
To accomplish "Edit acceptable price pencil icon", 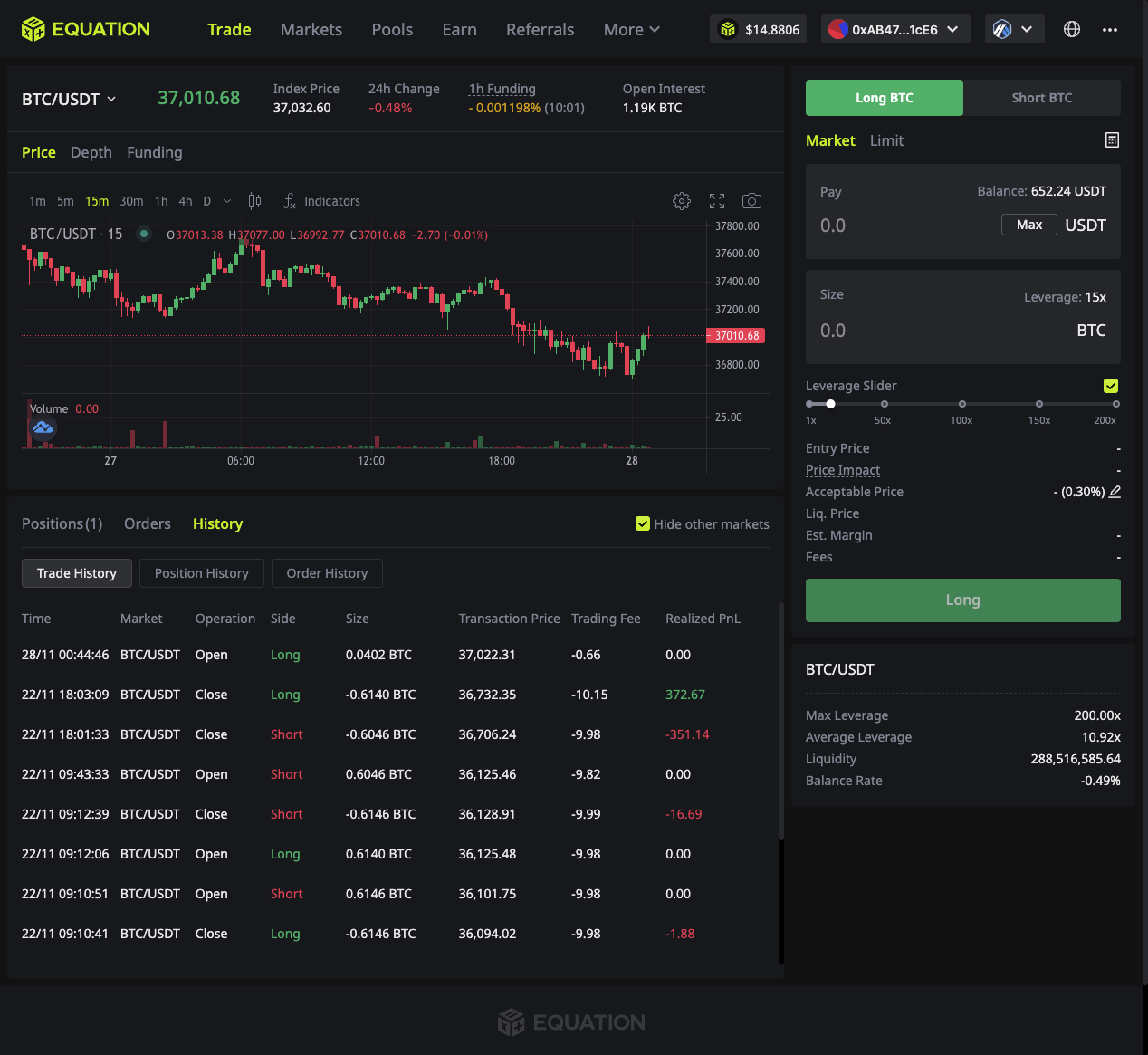I will pyautogui.click(x=1115, y=492).
